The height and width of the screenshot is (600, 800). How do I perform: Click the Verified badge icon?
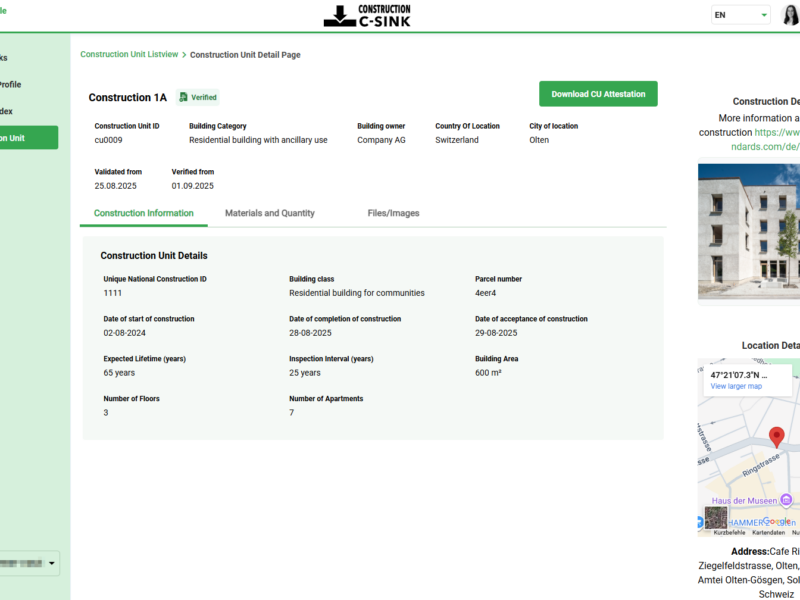[x=183, y=97]
